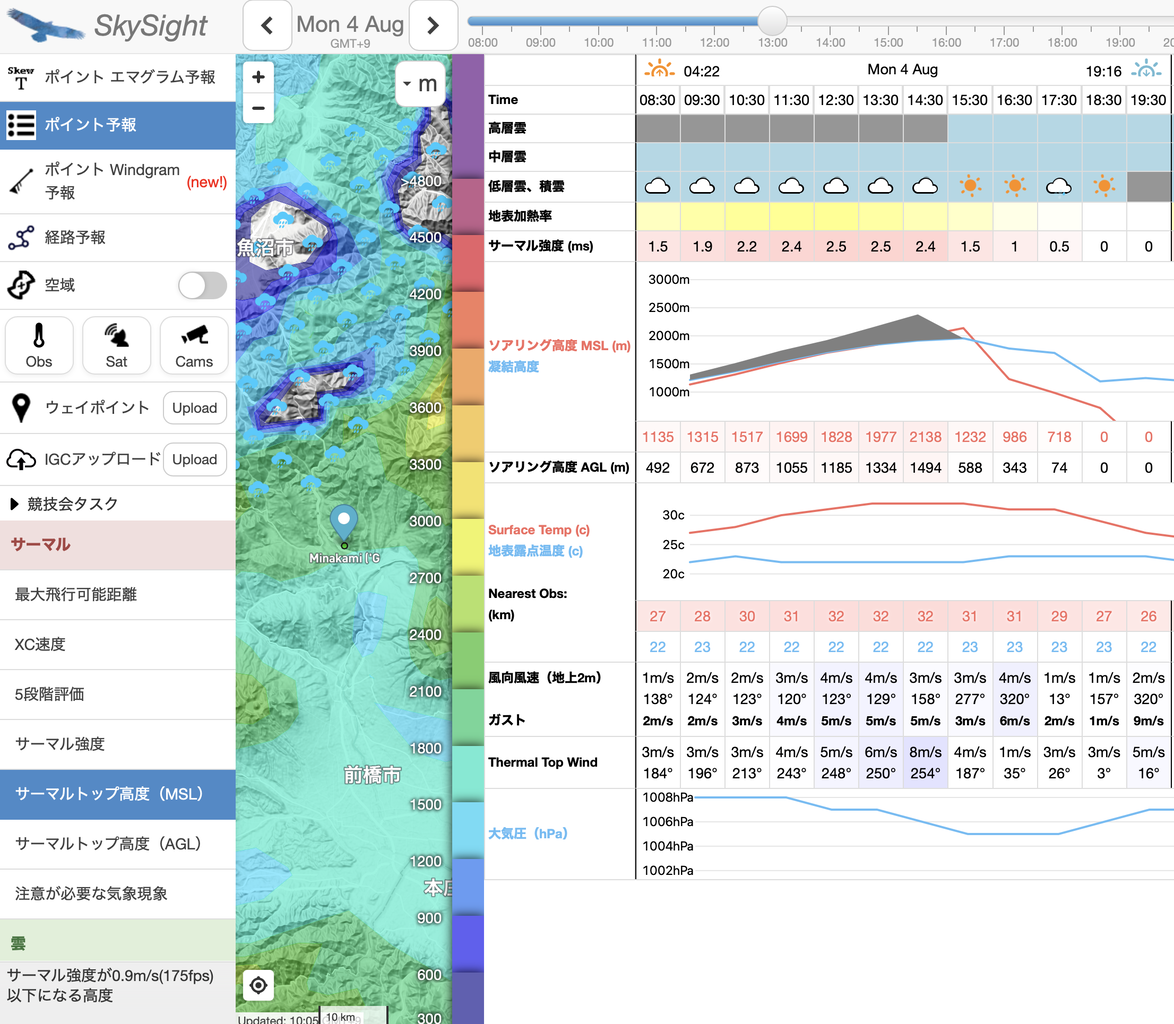The width and height of the screenshot is (1174, 1024).
Task: Click the ソアリング高度 MSL (m) label
Action: point(559,345)
